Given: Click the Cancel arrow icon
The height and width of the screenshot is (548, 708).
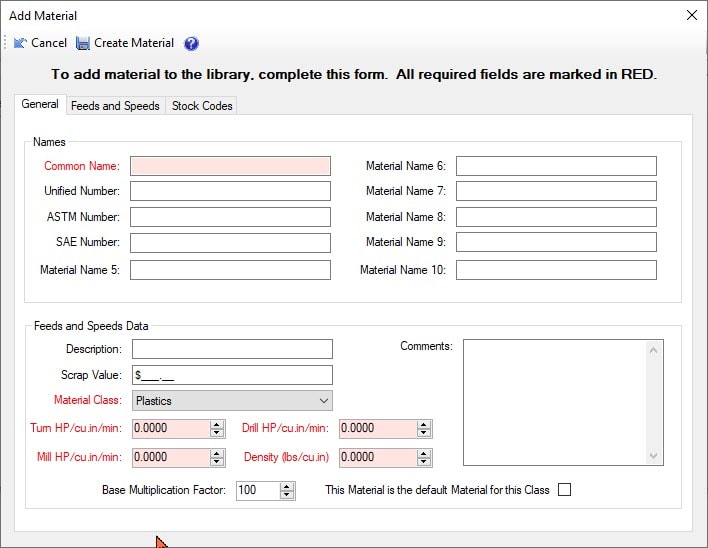Looking at the screenshot, I should point(20,43).
